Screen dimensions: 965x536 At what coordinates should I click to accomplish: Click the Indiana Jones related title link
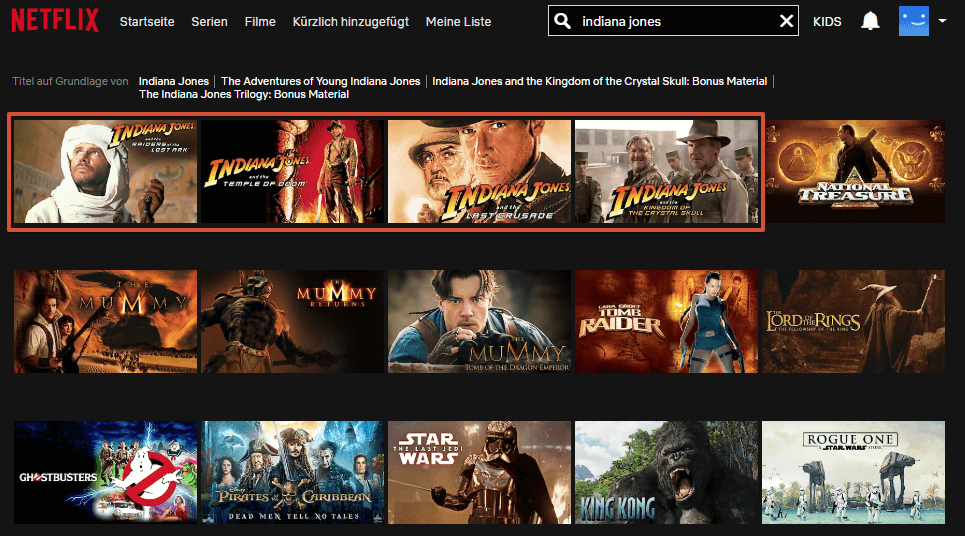174,81
